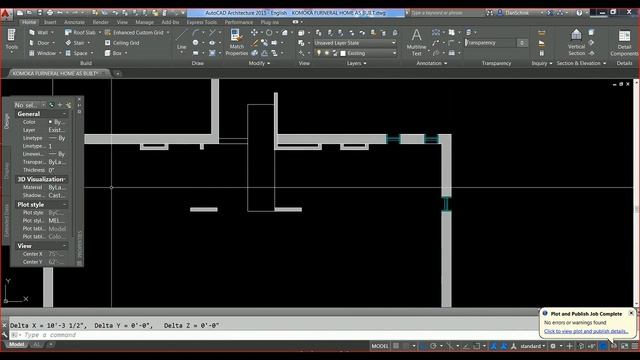This screenshot has height=360, width=640.
Task: Toggle hardware acceleration blue circle icon
Action: (603, 346)
